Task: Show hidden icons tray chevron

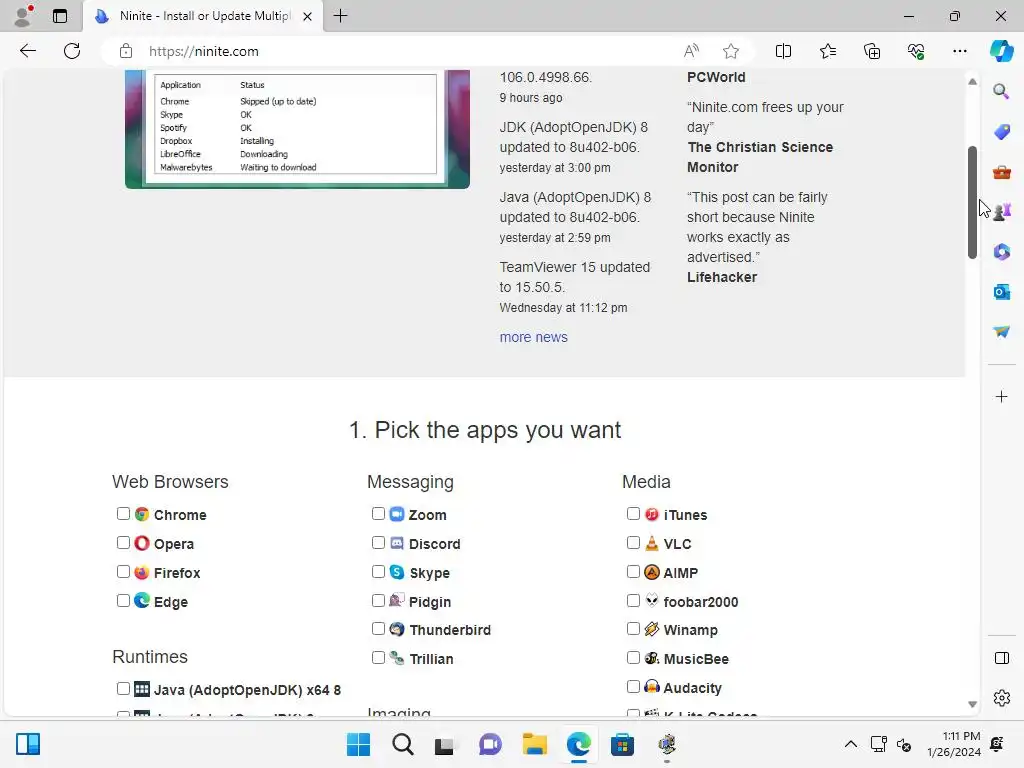Action: (850, 744)
